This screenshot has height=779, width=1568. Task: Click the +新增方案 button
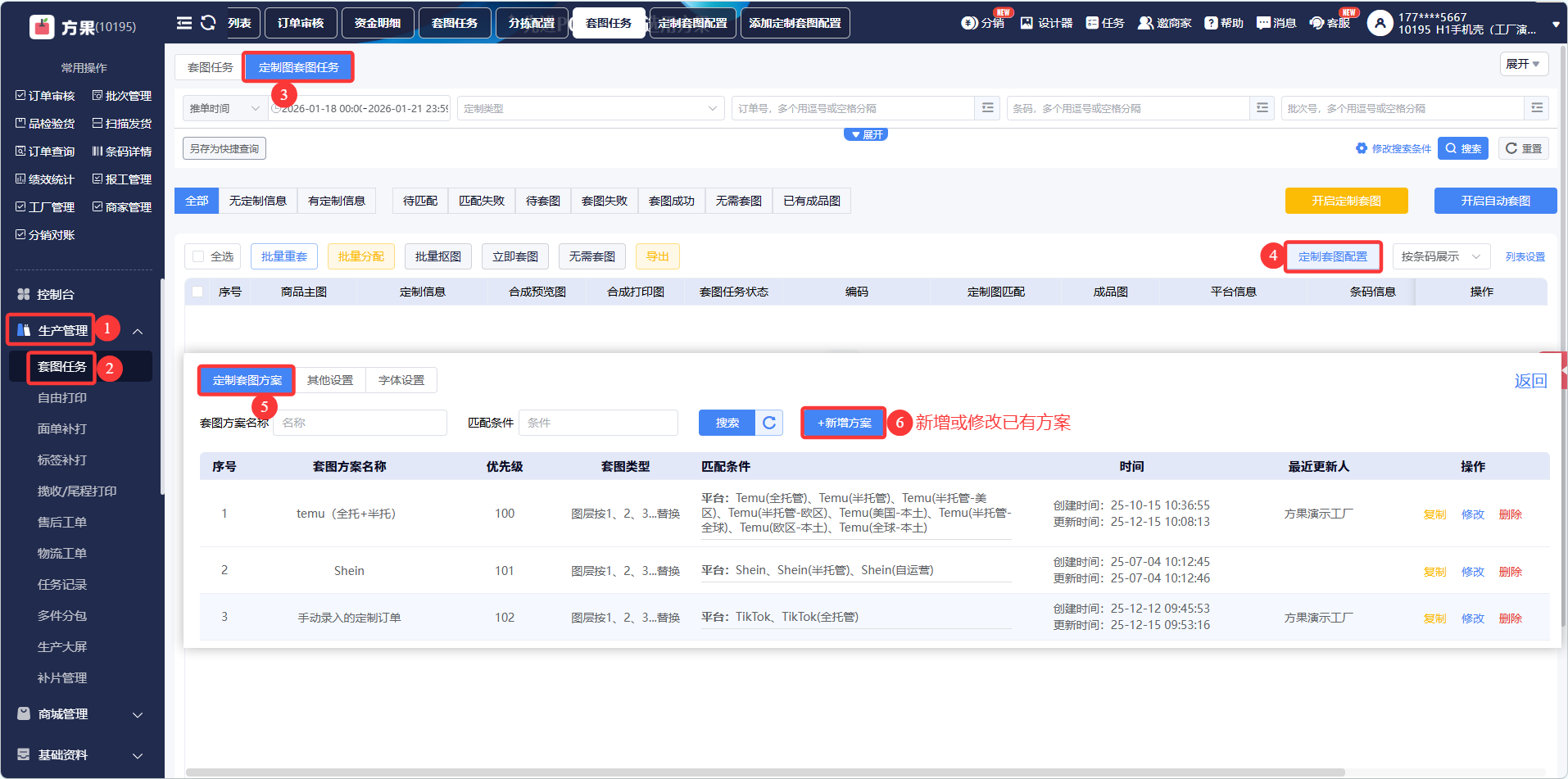[844, 423]
